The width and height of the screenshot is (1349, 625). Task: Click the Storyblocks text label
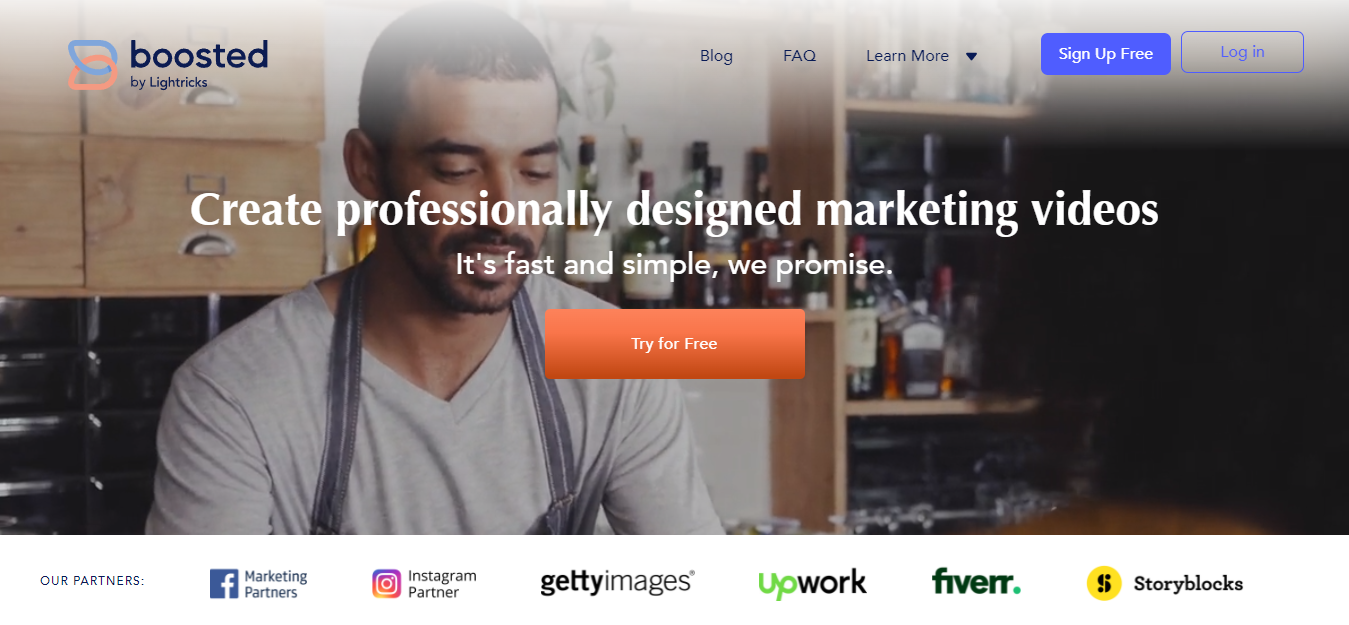tap(1188, 583)
